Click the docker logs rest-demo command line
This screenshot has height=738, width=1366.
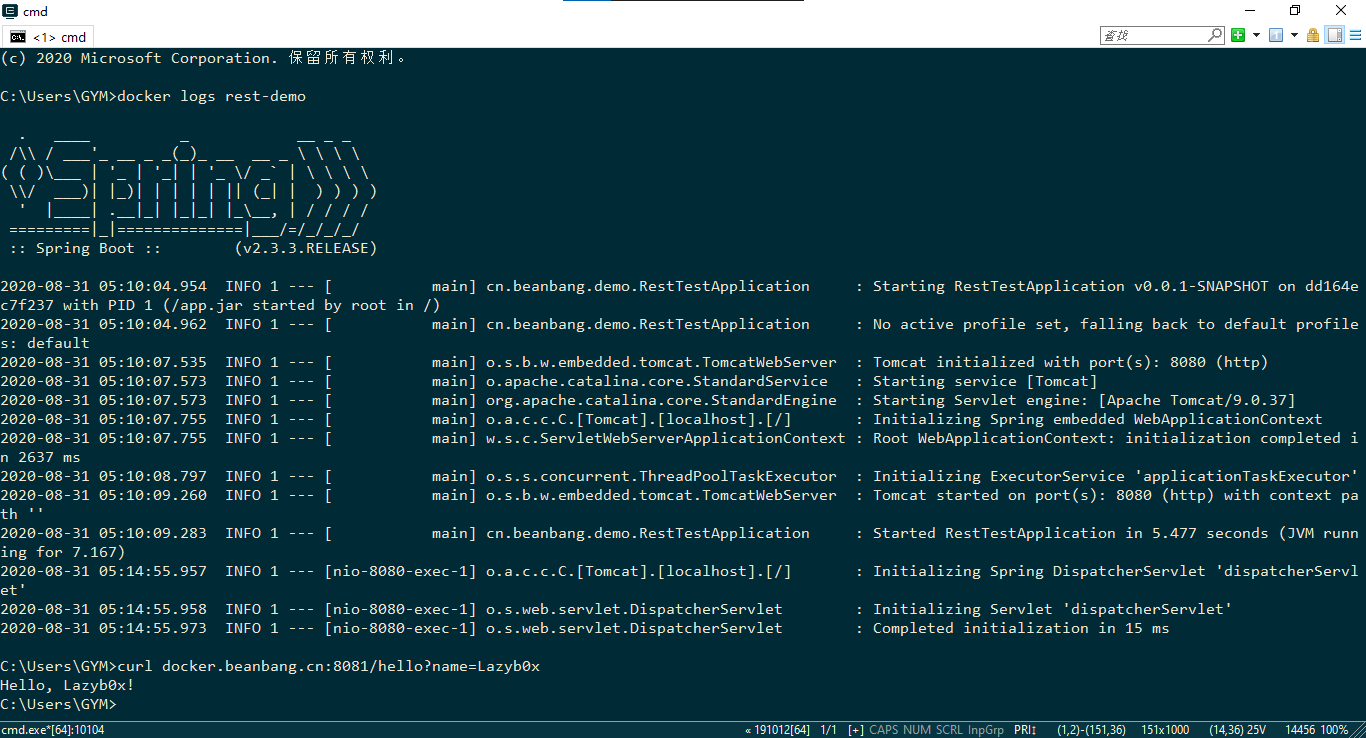pos(153,97)
